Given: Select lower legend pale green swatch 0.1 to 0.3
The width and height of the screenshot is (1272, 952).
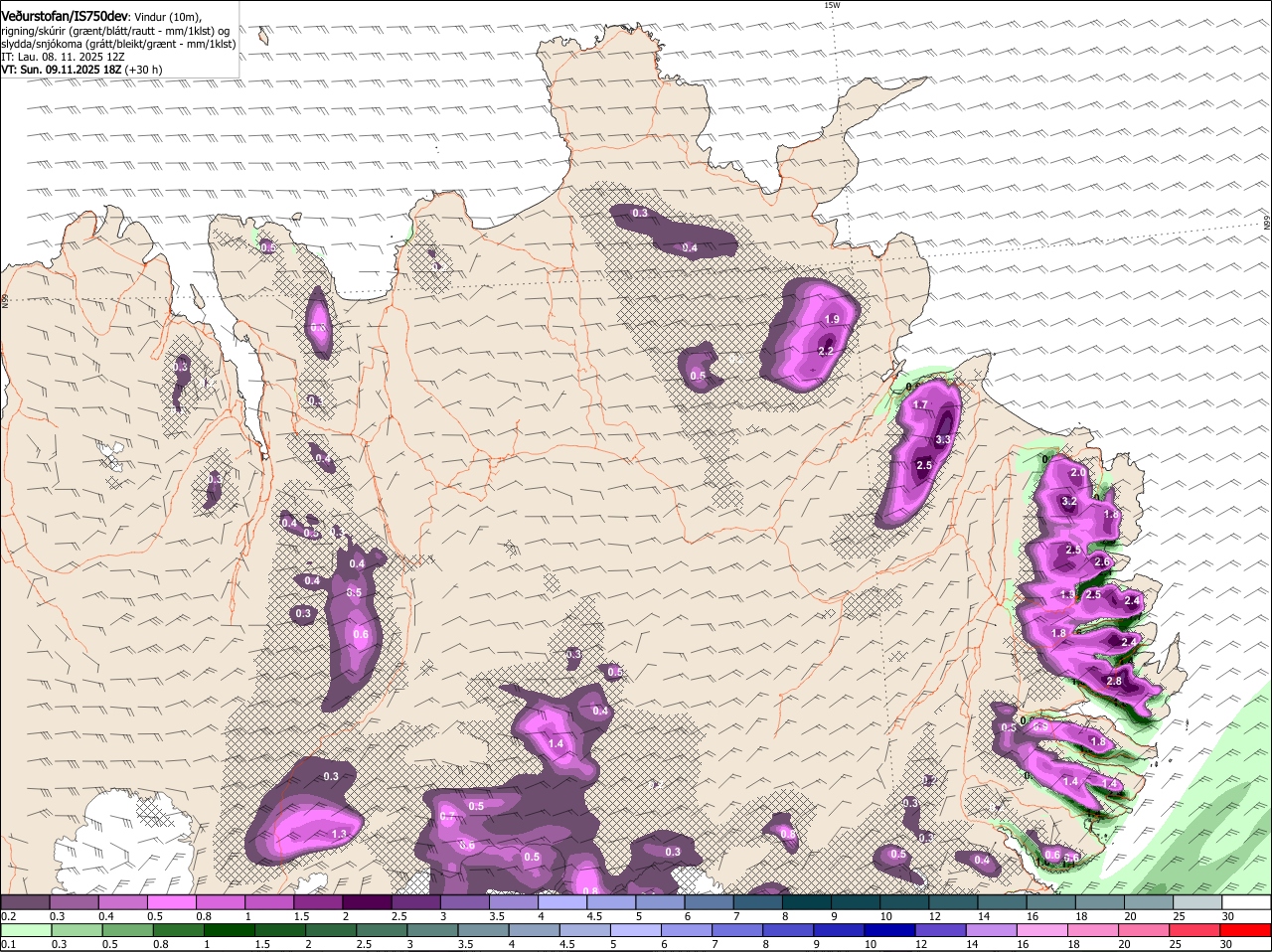Looking at the screenshot, I should [x=27, y=930].
